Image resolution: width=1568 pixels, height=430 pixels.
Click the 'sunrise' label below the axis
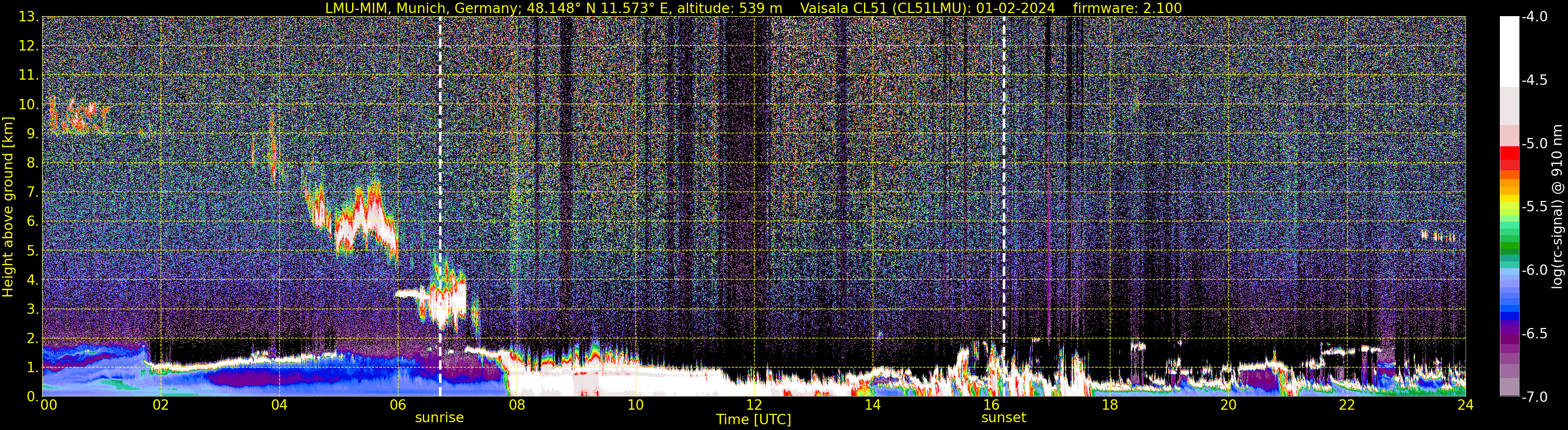point(439,418)
